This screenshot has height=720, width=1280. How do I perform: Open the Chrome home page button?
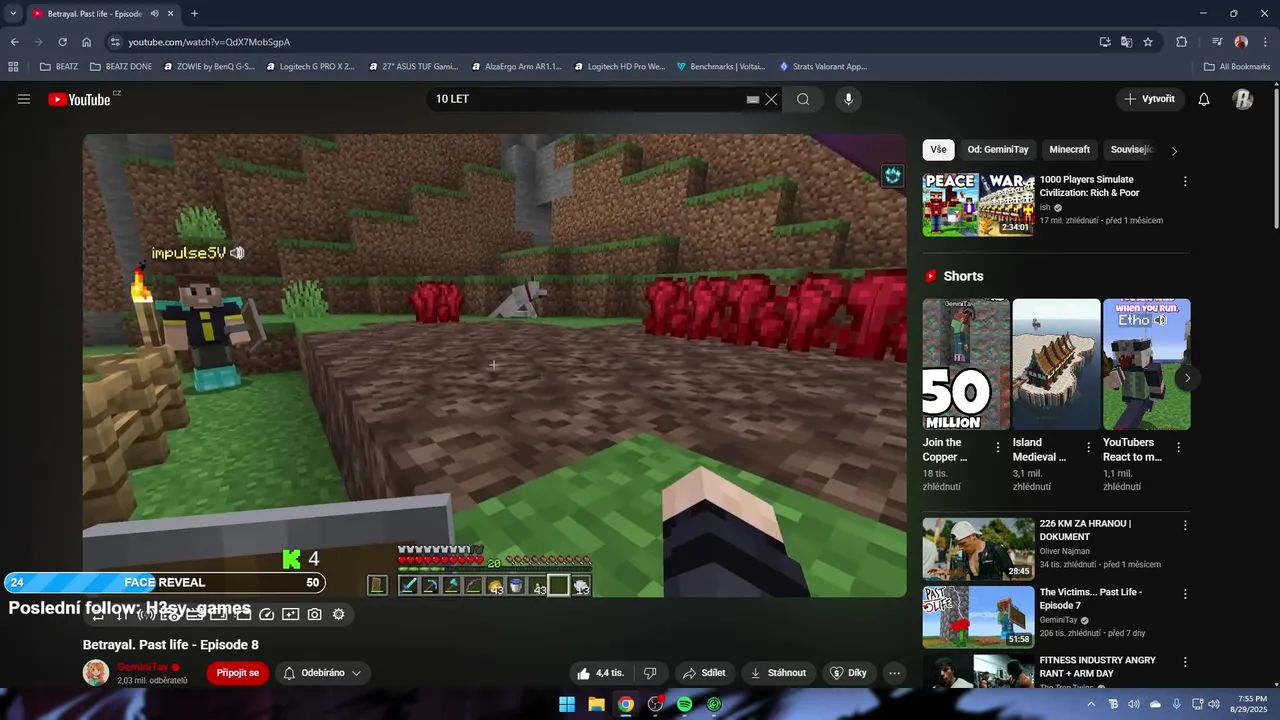coord(87,42)
